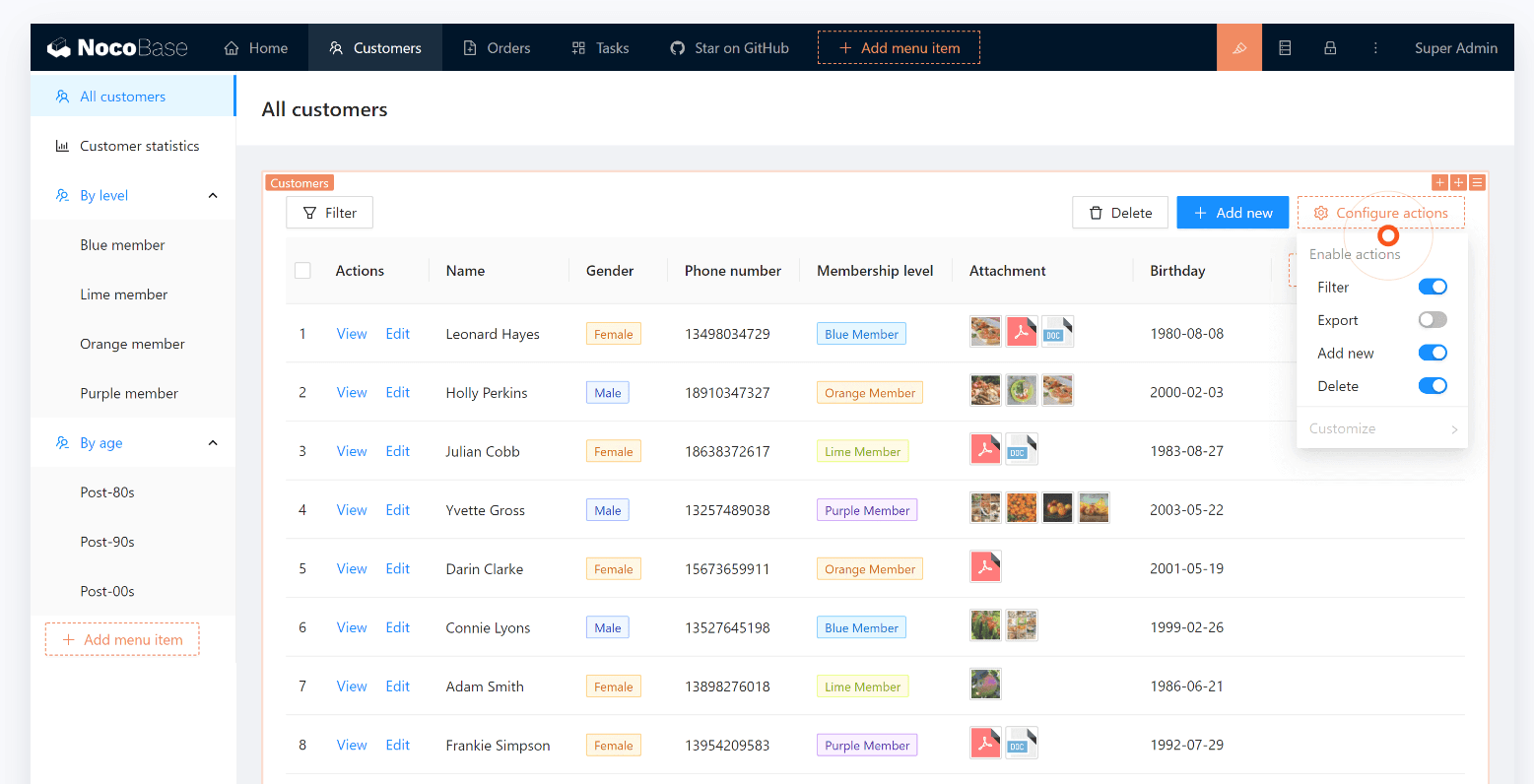The image size is (1534, 784).
Task: Click the UI editor pen icon
Action: [x=1239, y=46]
